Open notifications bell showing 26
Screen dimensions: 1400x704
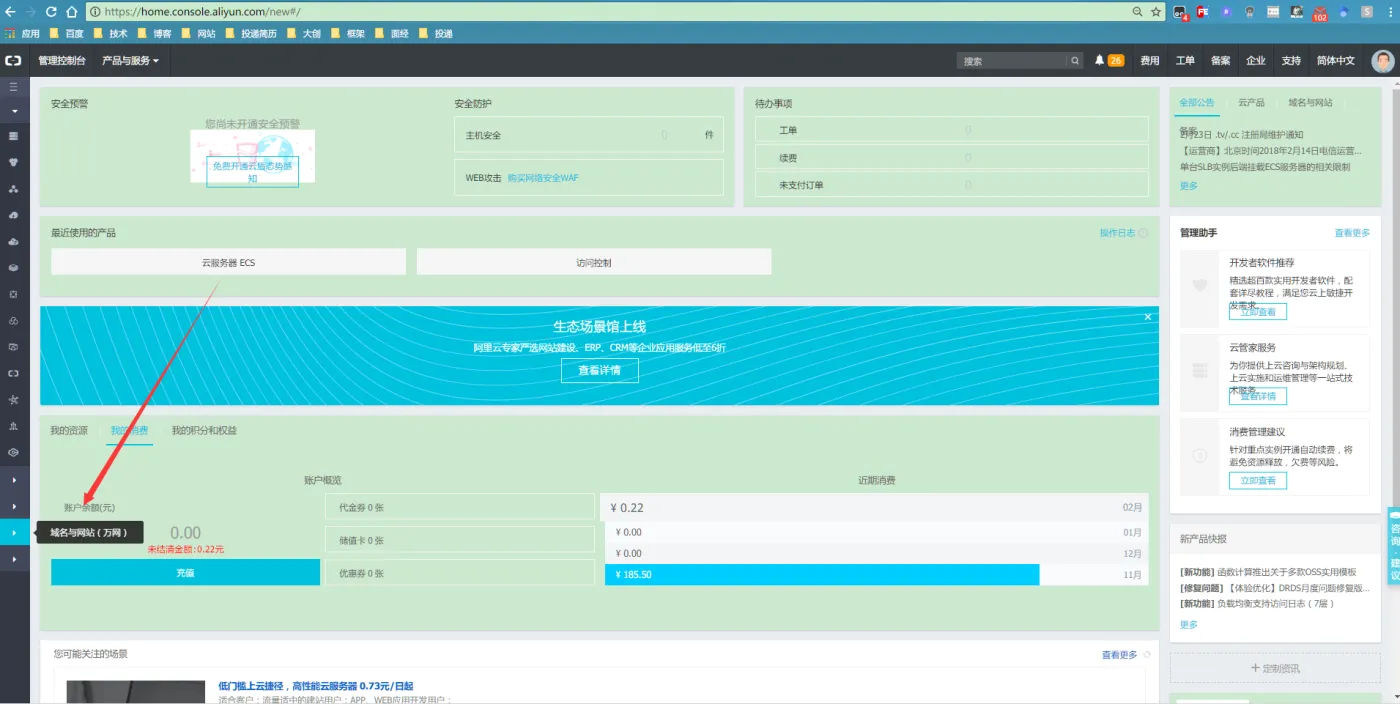[1109, 60]
